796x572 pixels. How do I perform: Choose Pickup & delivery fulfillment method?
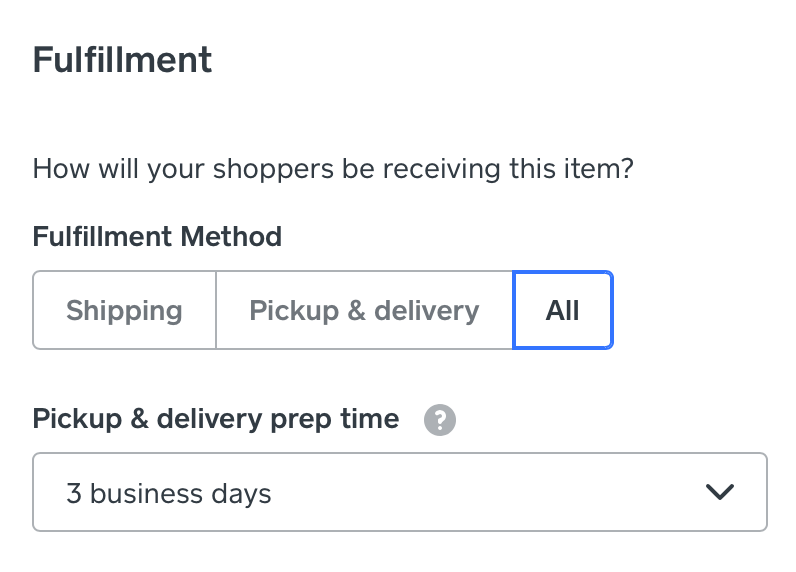point(364,310)
